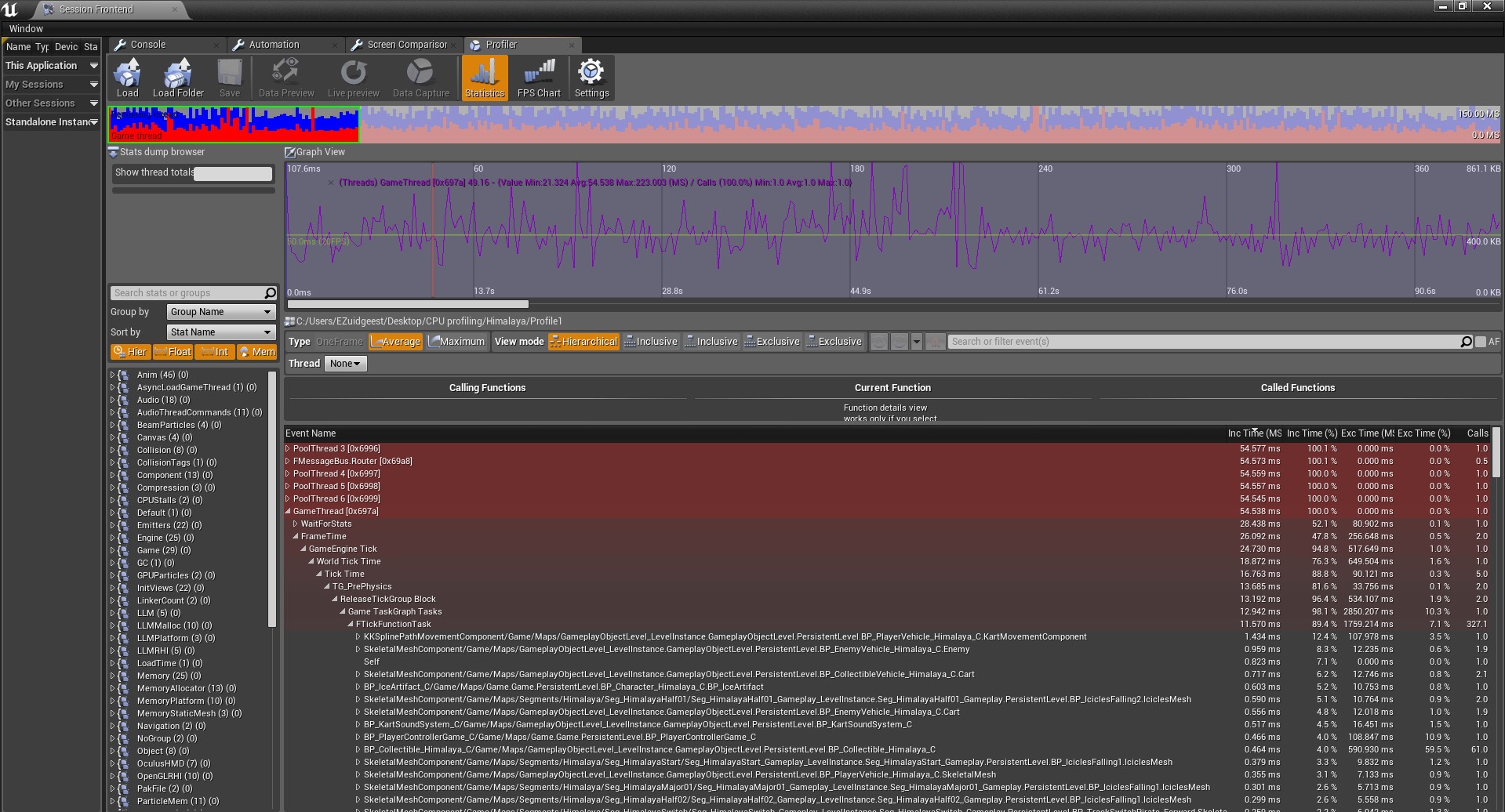Image resolution: width=1505 pixels, height=812 pixels.
Task: Click the magnifier icon in event filter
Action: click(1466, 342)
